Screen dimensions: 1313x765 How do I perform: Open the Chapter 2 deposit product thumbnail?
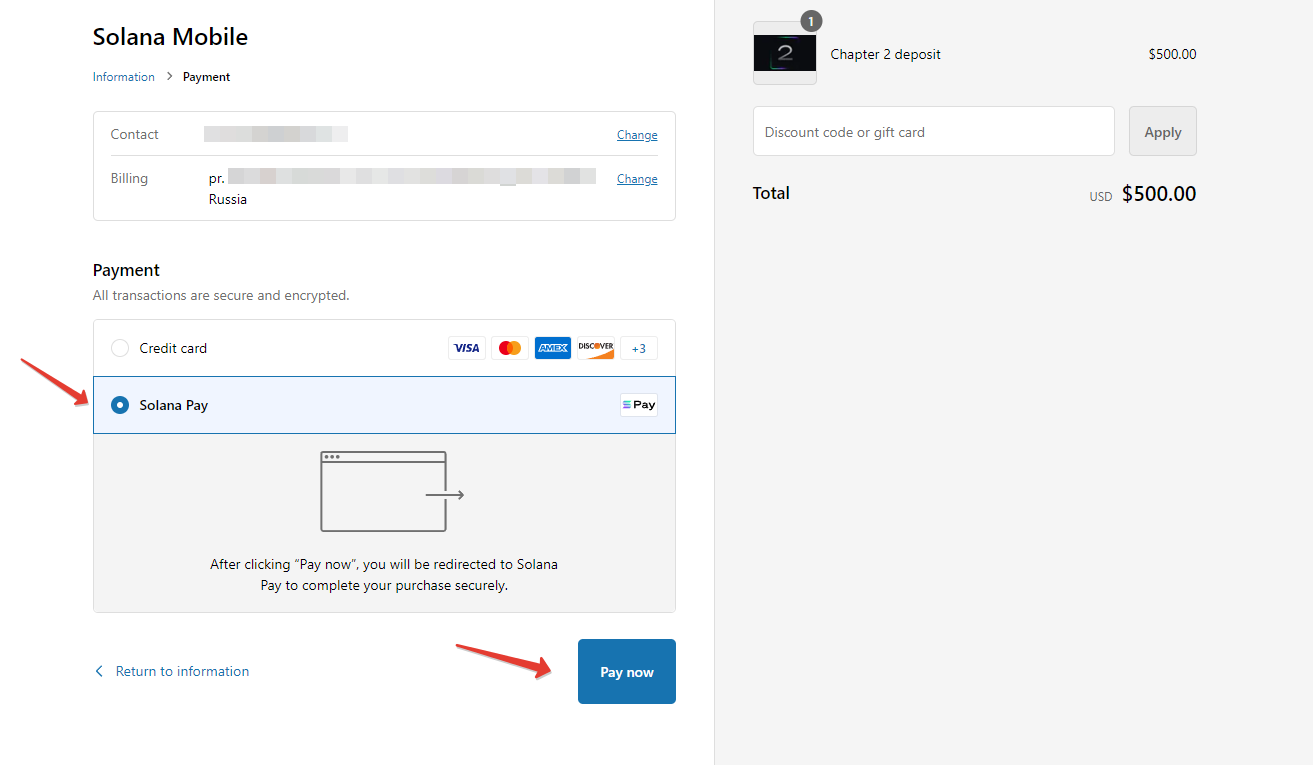click(785, 53)
